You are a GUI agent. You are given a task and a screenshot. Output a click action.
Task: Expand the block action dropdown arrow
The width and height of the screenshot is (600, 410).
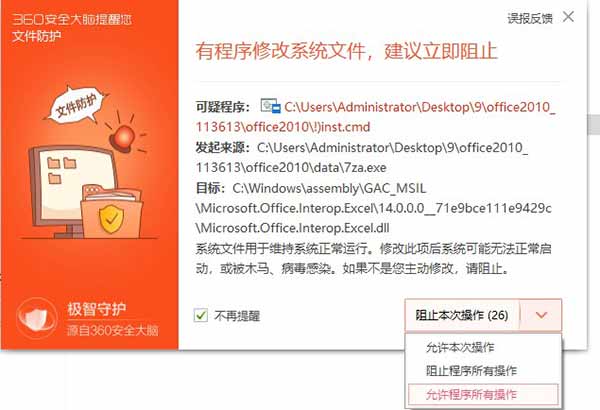[541, 315]
